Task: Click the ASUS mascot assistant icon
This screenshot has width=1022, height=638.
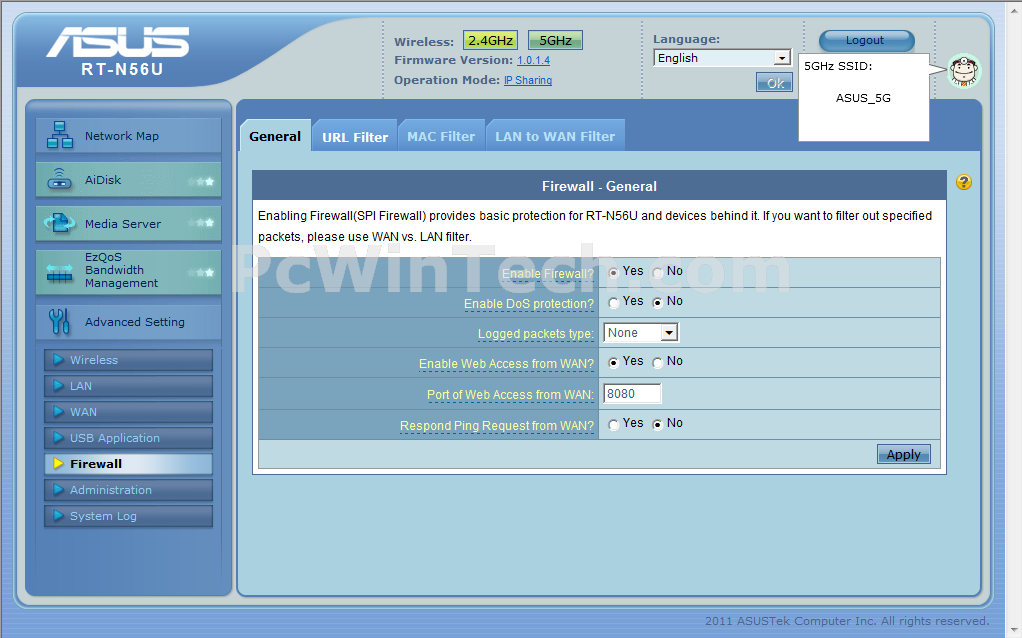Action: (x=964, y=71)
